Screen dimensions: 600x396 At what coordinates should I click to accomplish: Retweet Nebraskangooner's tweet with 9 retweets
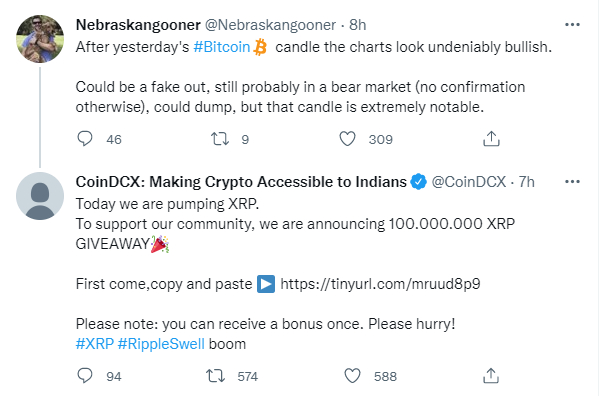[x=220, y=139]
